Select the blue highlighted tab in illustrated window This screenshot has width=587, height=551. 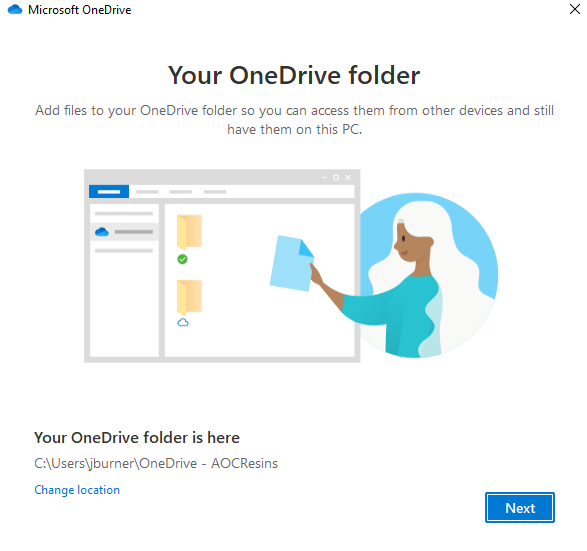pyautogui.click(x=109, y=192)
